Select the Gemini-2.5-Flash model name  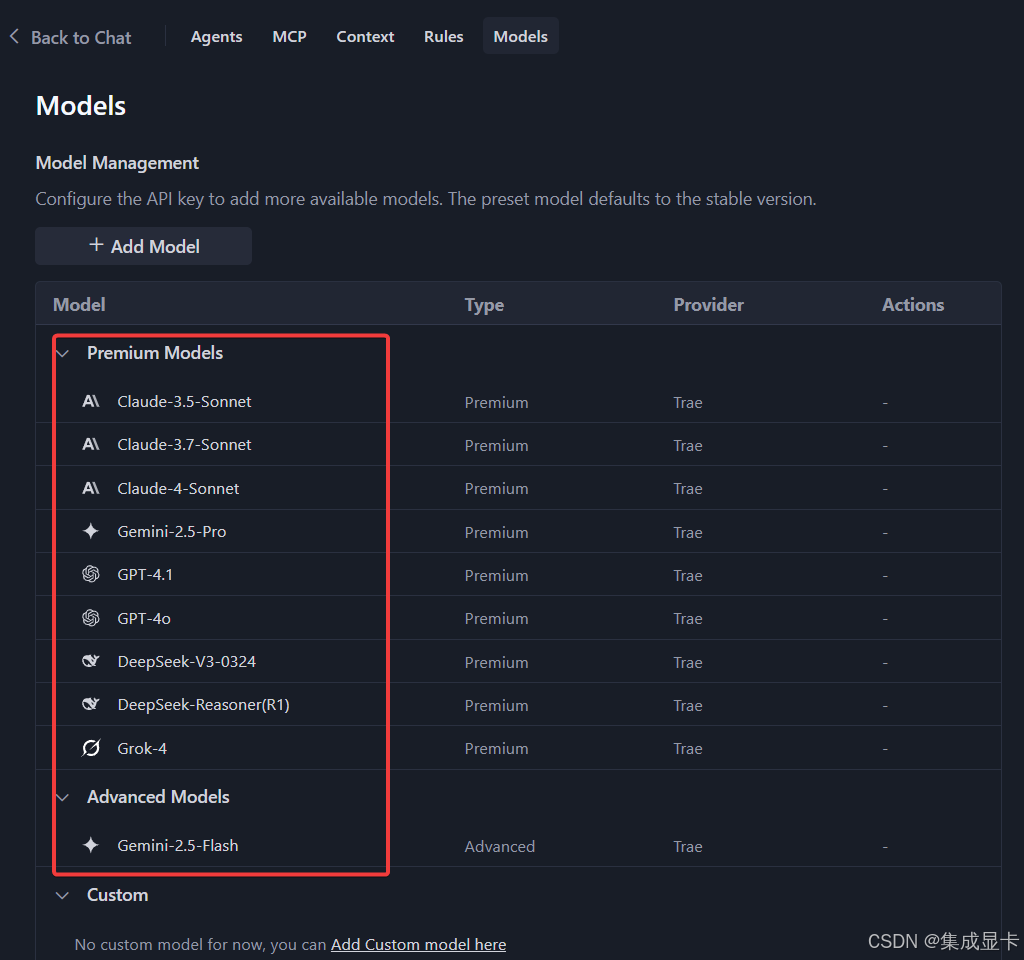(x=178, y=846)
